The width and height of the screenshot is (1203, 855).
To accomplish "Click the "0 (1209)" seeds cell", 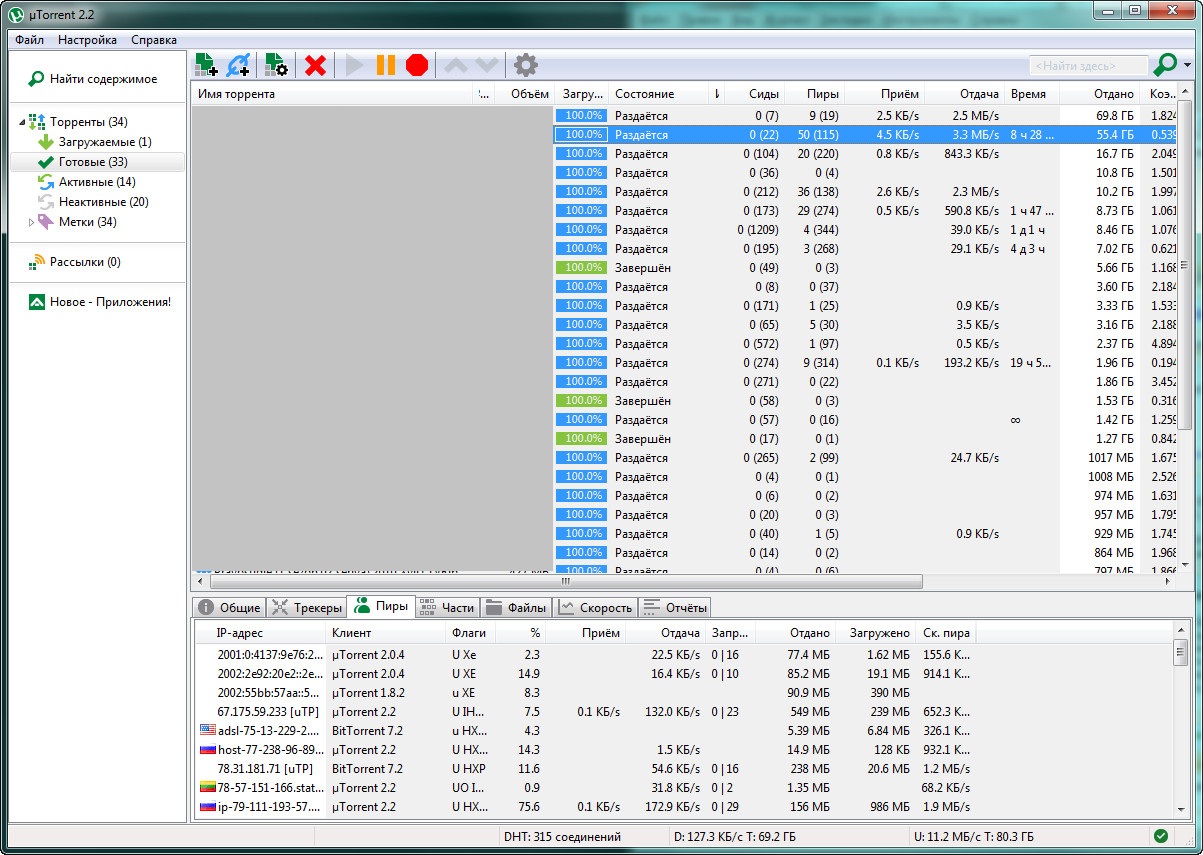I will pos(757,230).
